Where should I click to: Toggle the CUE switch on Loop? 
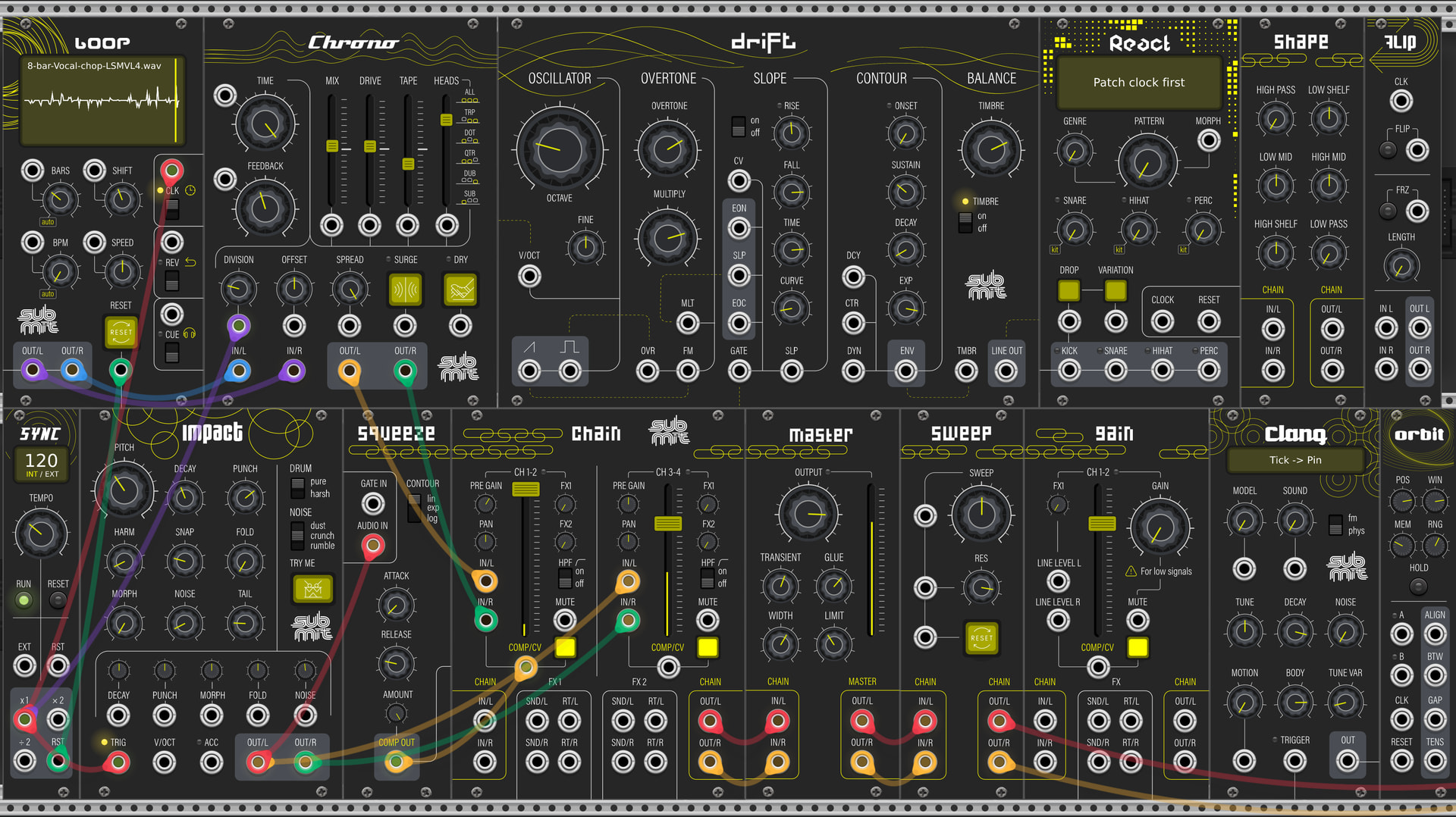pos(172,352)
